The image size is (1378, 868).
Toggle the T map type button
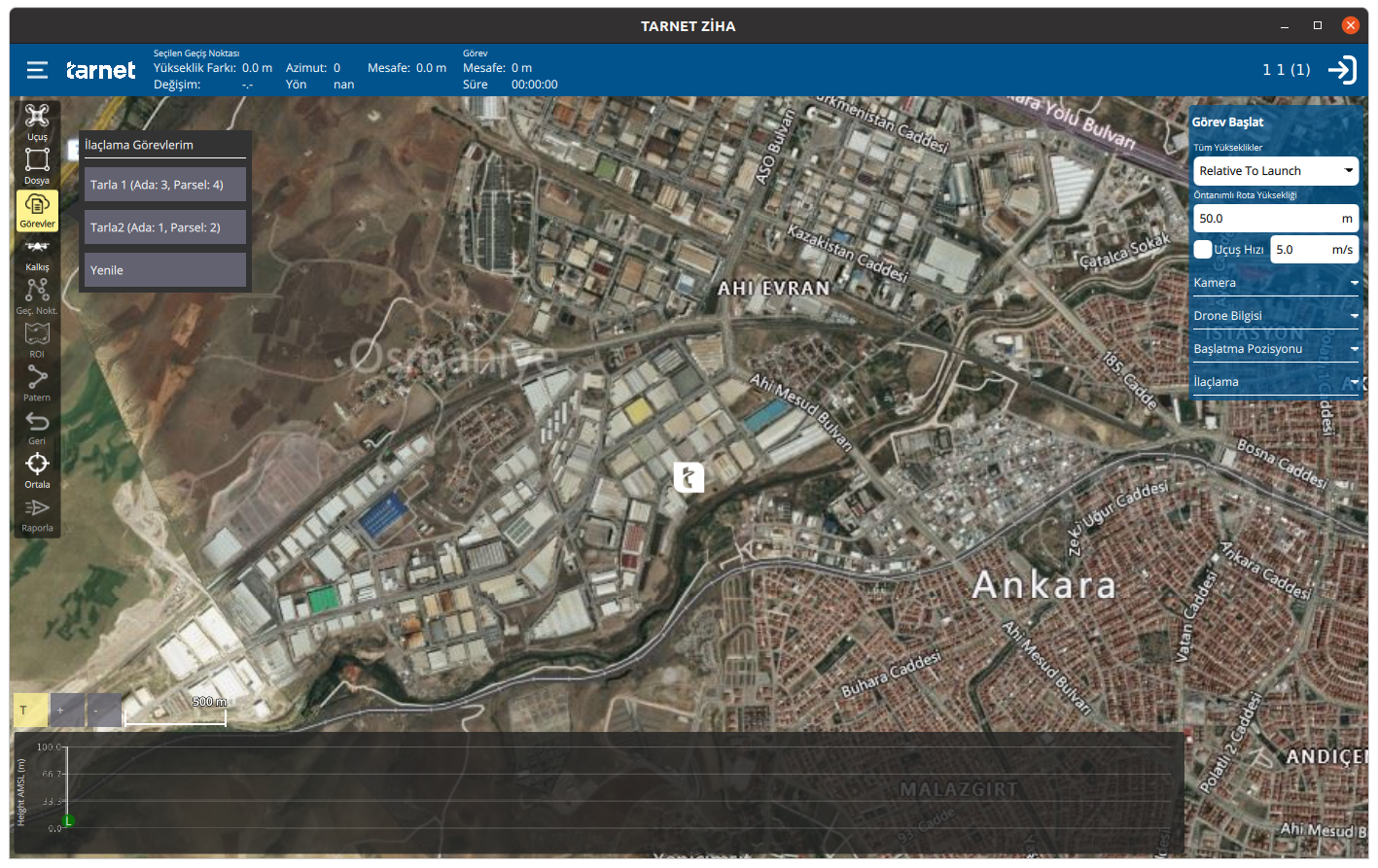pos(30,710)
